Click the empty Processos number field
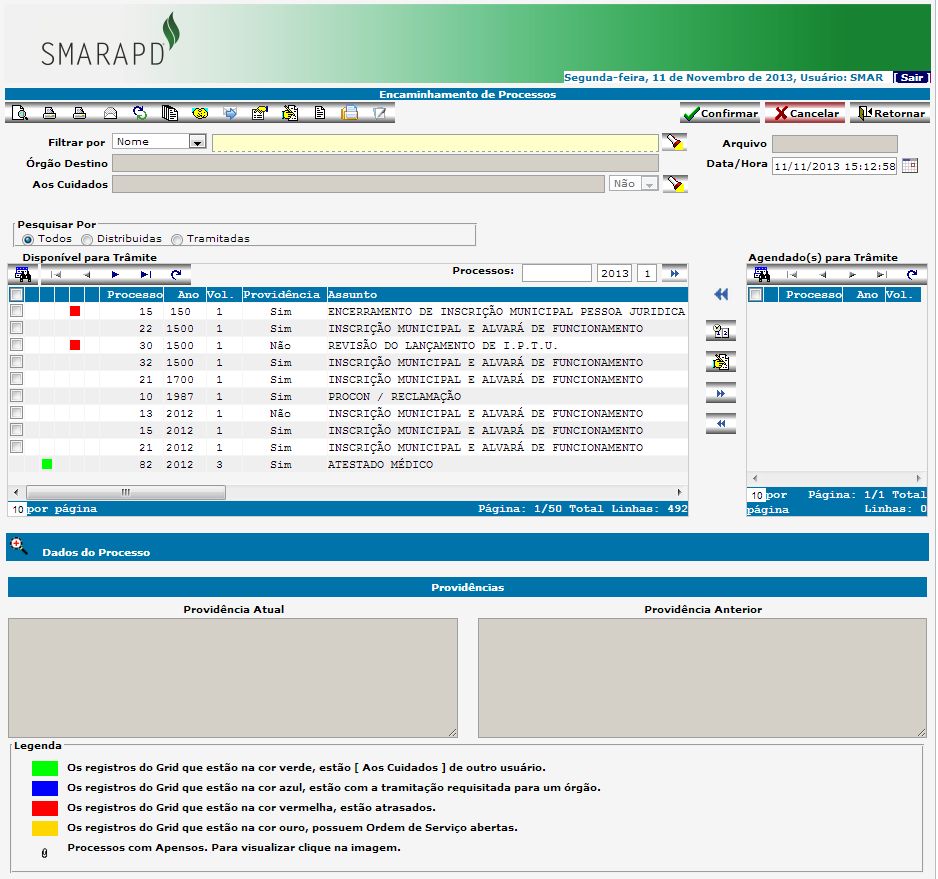Screen dimensions: 938x879 [556, 273]
